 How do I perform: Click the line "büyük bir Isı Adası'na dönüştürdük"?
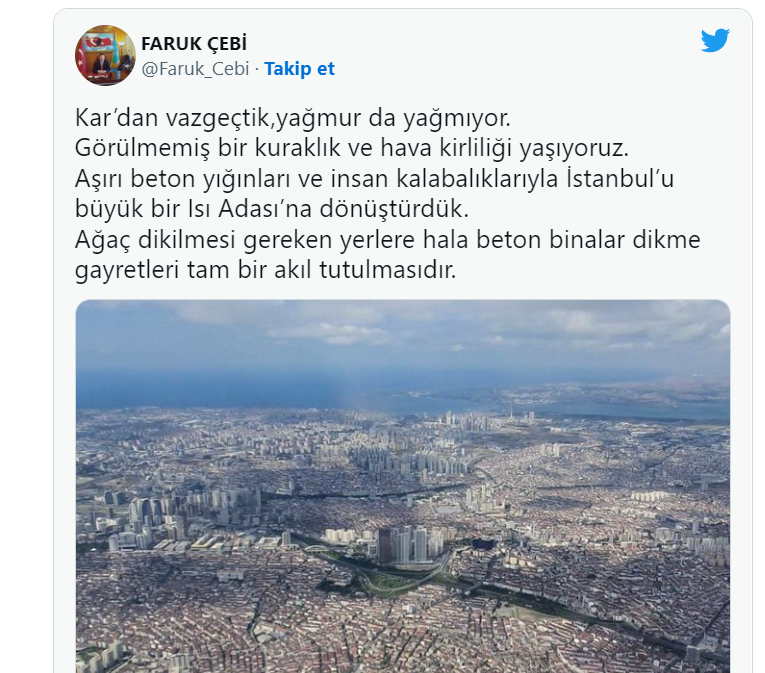pos(272,209)
